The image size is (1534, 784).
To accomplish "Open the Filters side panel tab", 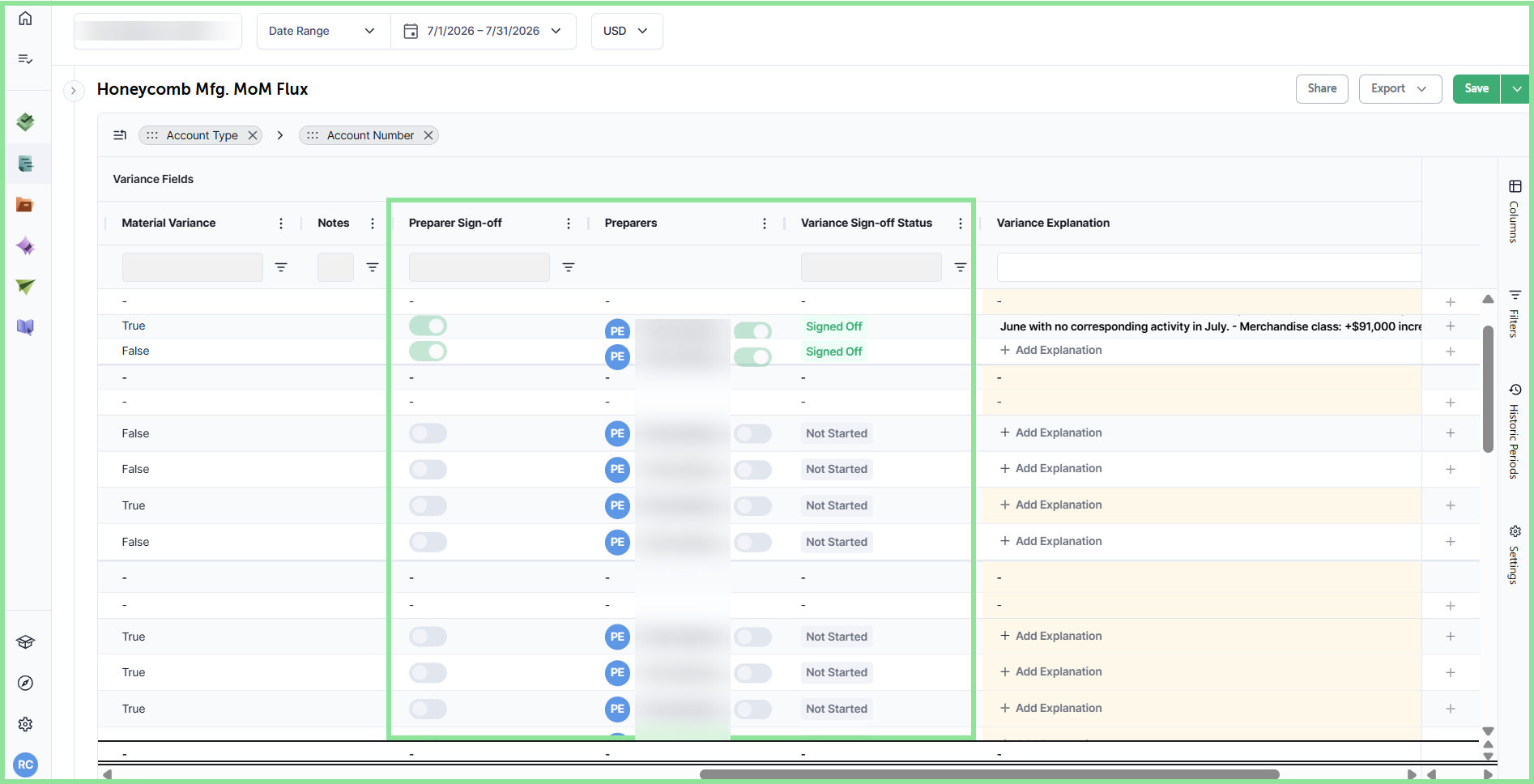I will click(x=1515, y=313).
